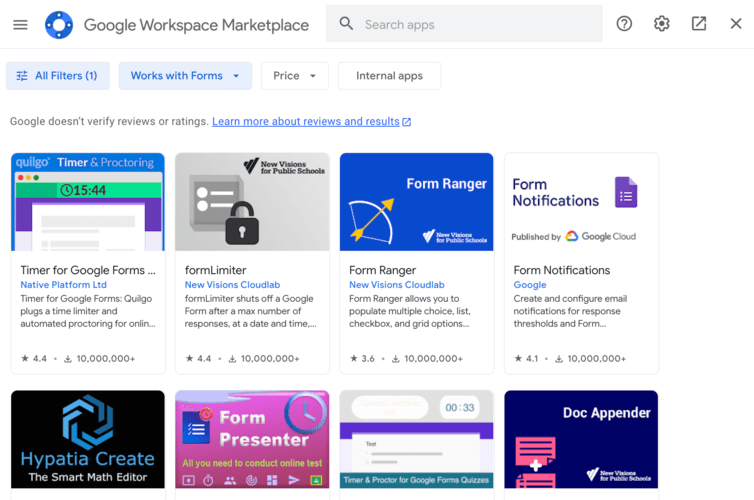The width and height of the screenshot is (754, 500).
Task: Click the formLimiter description text
Action: [251, 311]
